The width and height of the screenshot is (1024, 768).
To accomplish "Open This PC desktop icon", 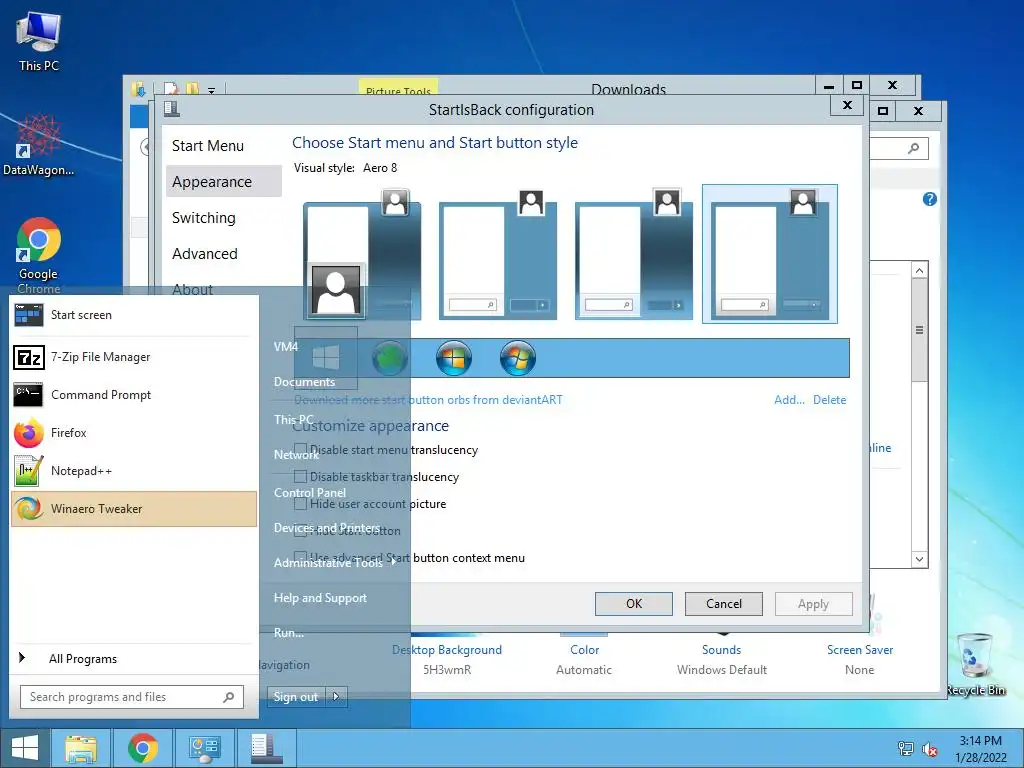I will coord(39,41).
